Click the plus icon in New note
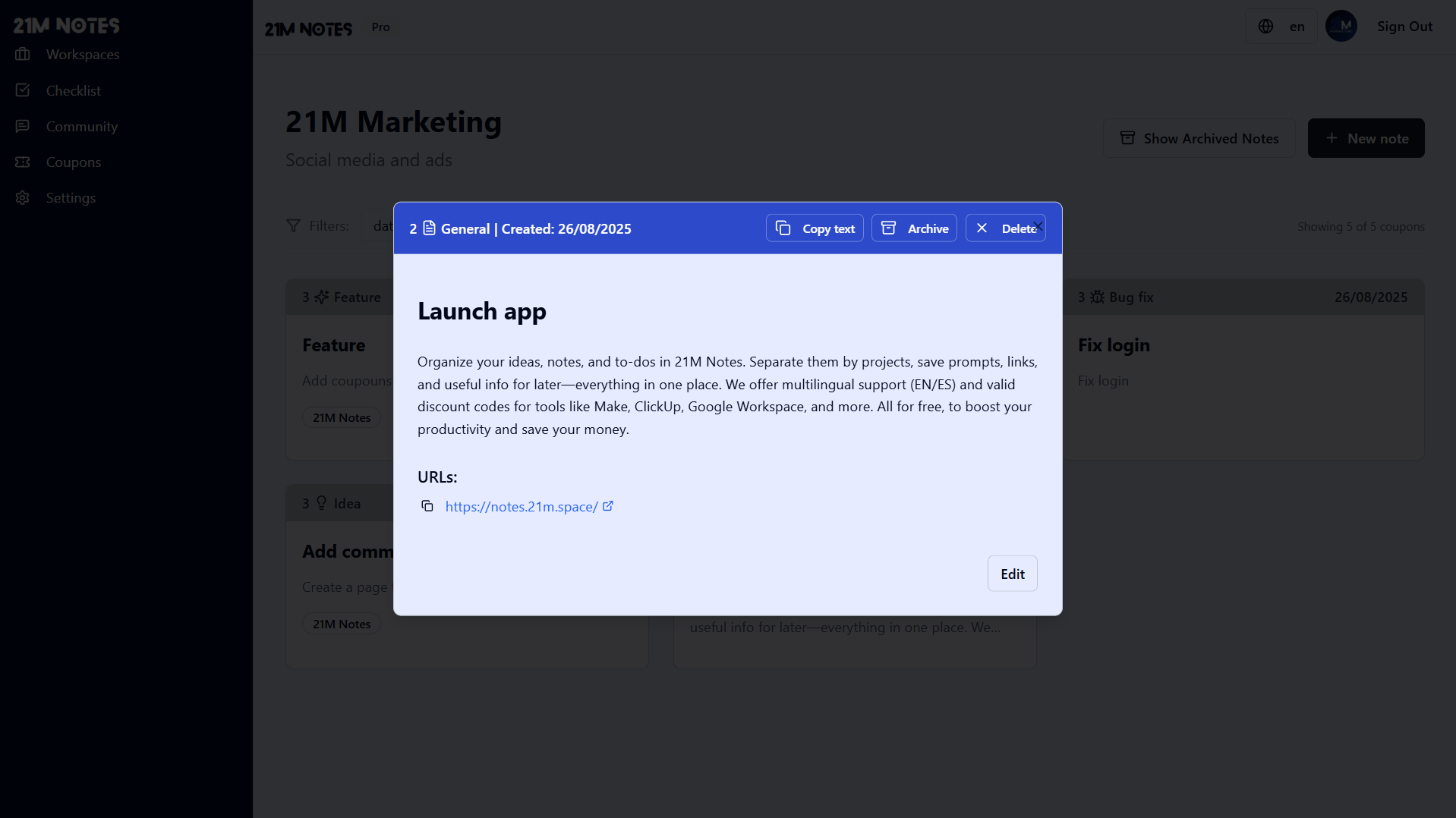The height and width of the screenshot is (818, 1456). (x=1332, y=138)
